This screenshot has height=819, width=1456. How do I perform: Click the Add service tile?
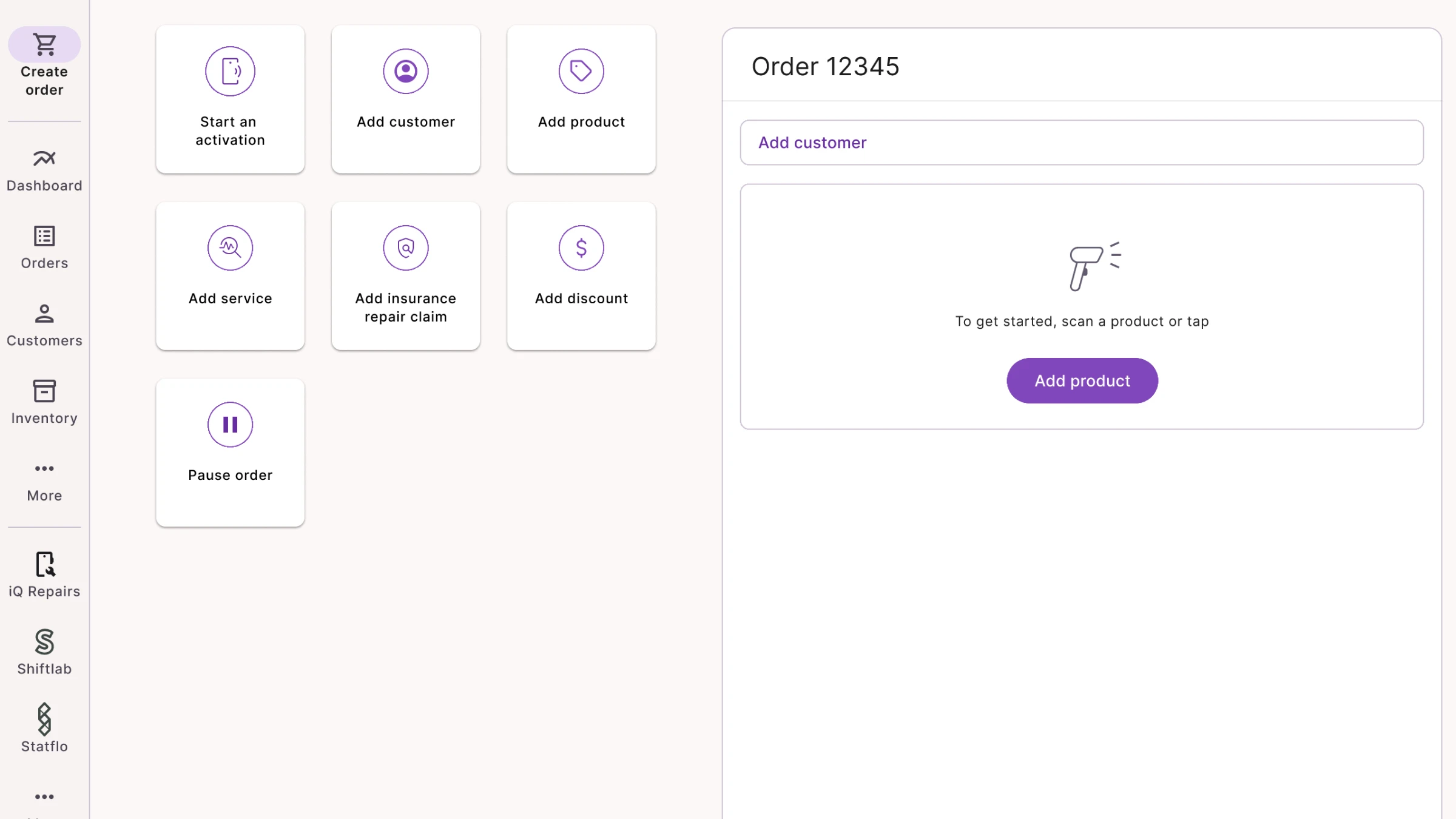(x=230, y=276)
